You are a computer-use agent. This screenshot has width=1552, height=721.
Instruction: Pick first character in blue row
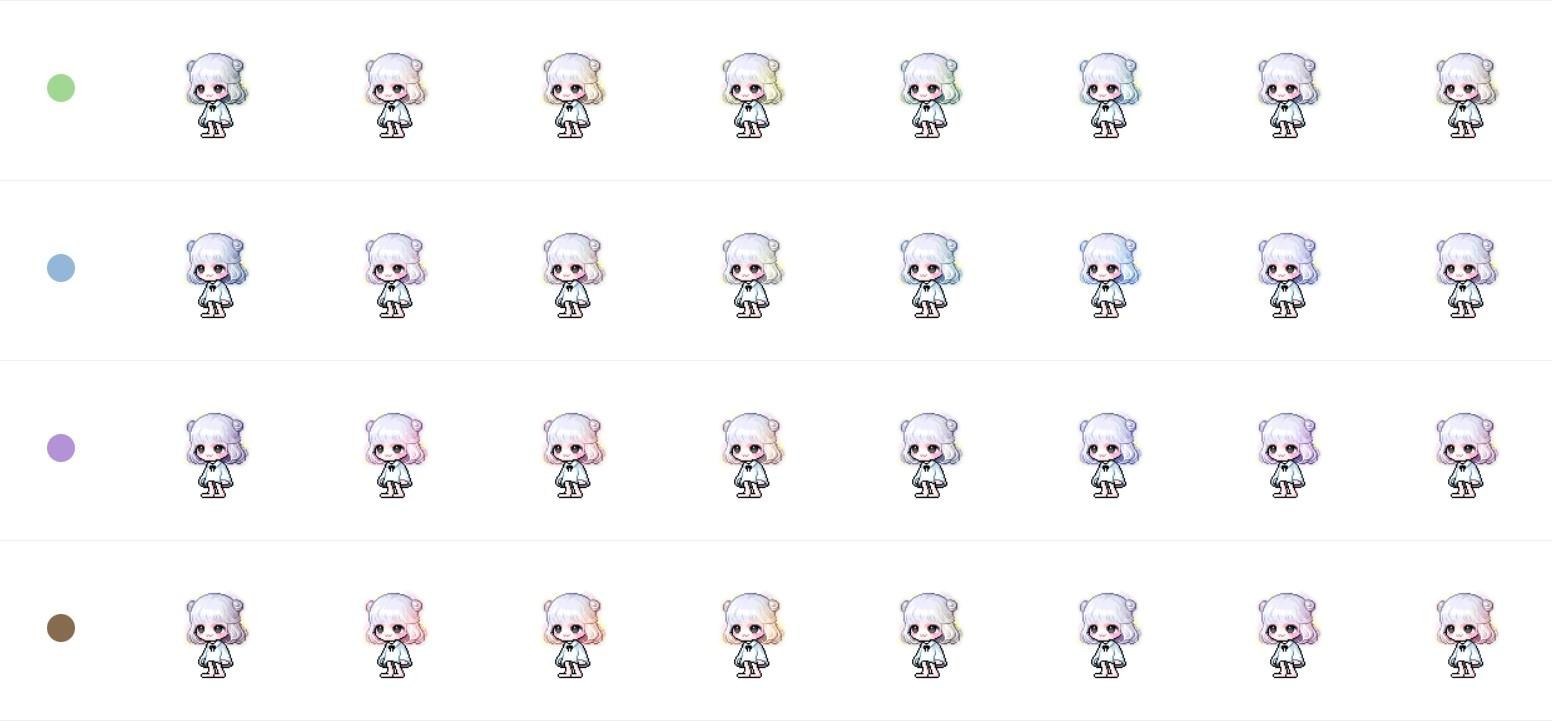coord(216,275)
